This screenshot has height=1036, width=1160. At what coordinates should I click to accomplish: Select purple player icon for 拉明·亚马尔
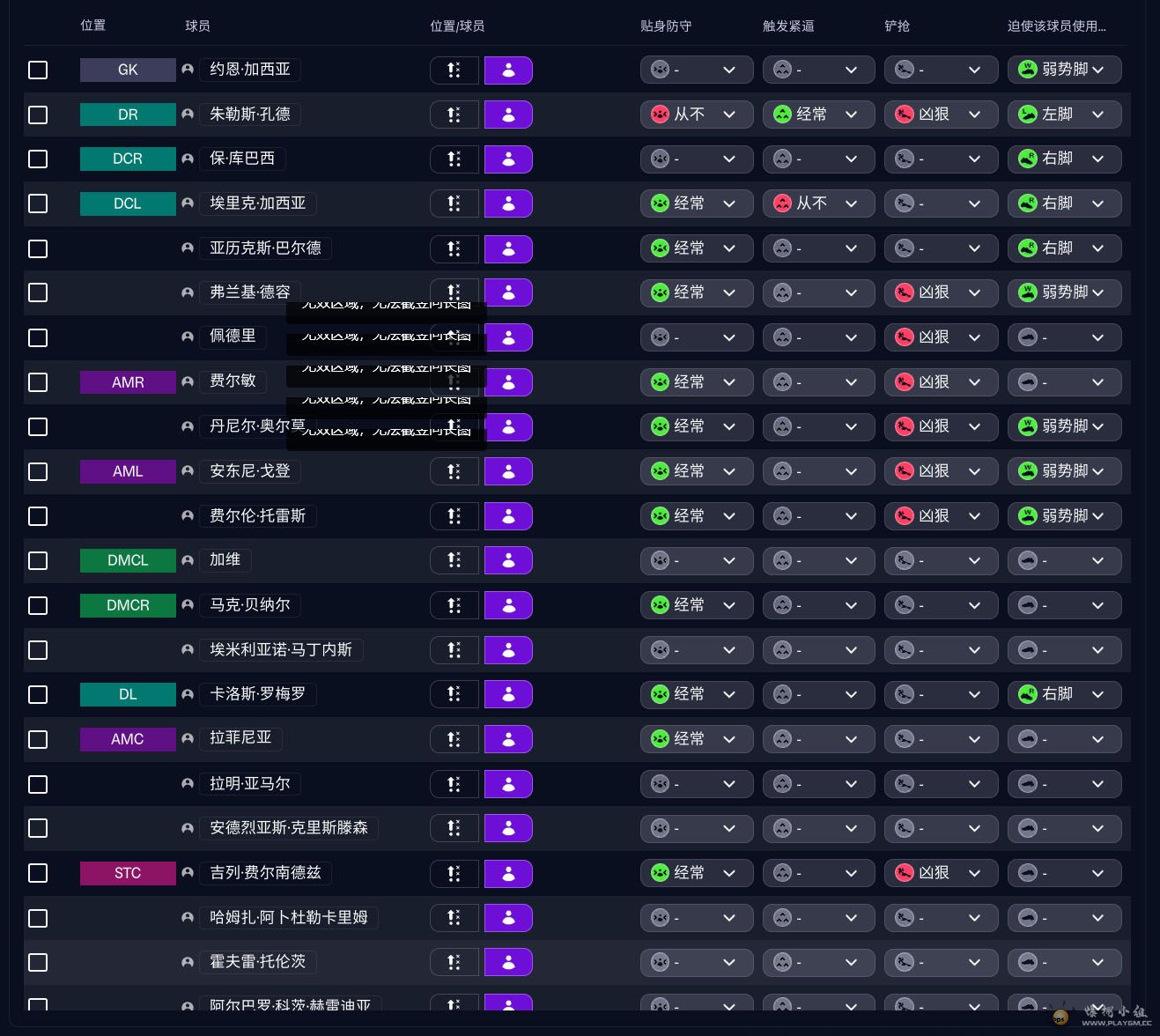(x=508, y=784)
